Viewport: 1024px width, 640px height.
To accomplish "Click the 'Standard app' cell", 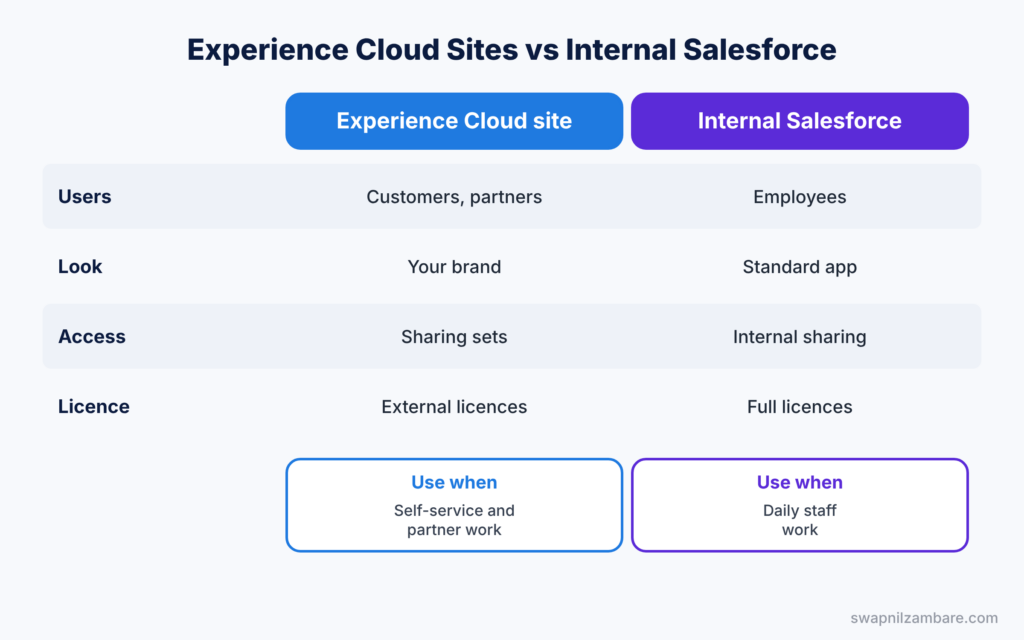I will pos(799,267).
